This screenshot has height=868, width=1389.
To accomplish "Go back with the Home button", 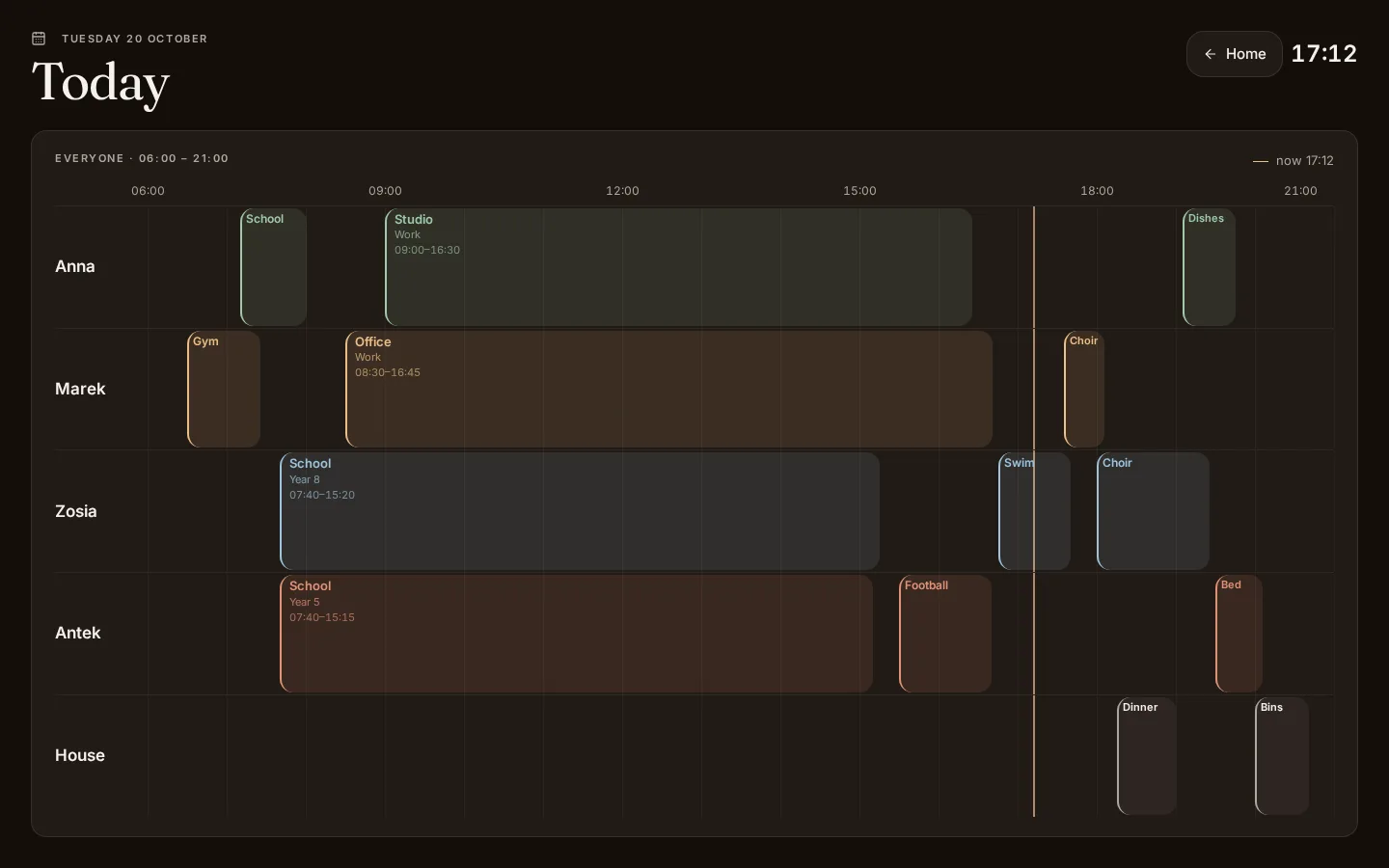I will point(1234,54).
